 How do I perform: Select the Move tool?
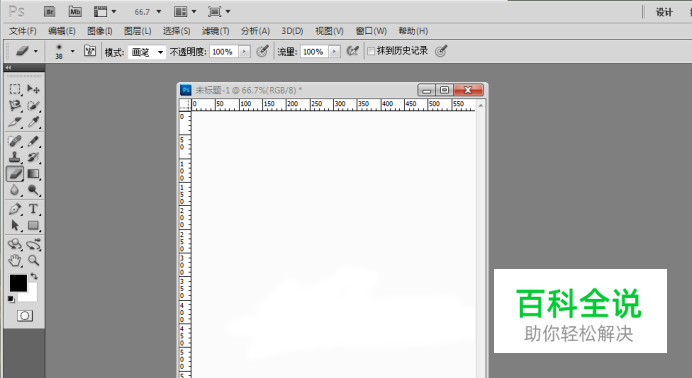click(x=33, y=89)
